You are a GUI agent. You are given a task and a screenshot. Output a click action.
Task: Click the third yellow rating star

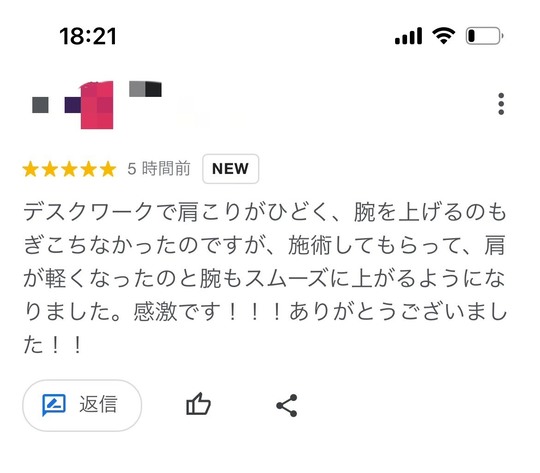pyautogui.click(x=69, y=169)
